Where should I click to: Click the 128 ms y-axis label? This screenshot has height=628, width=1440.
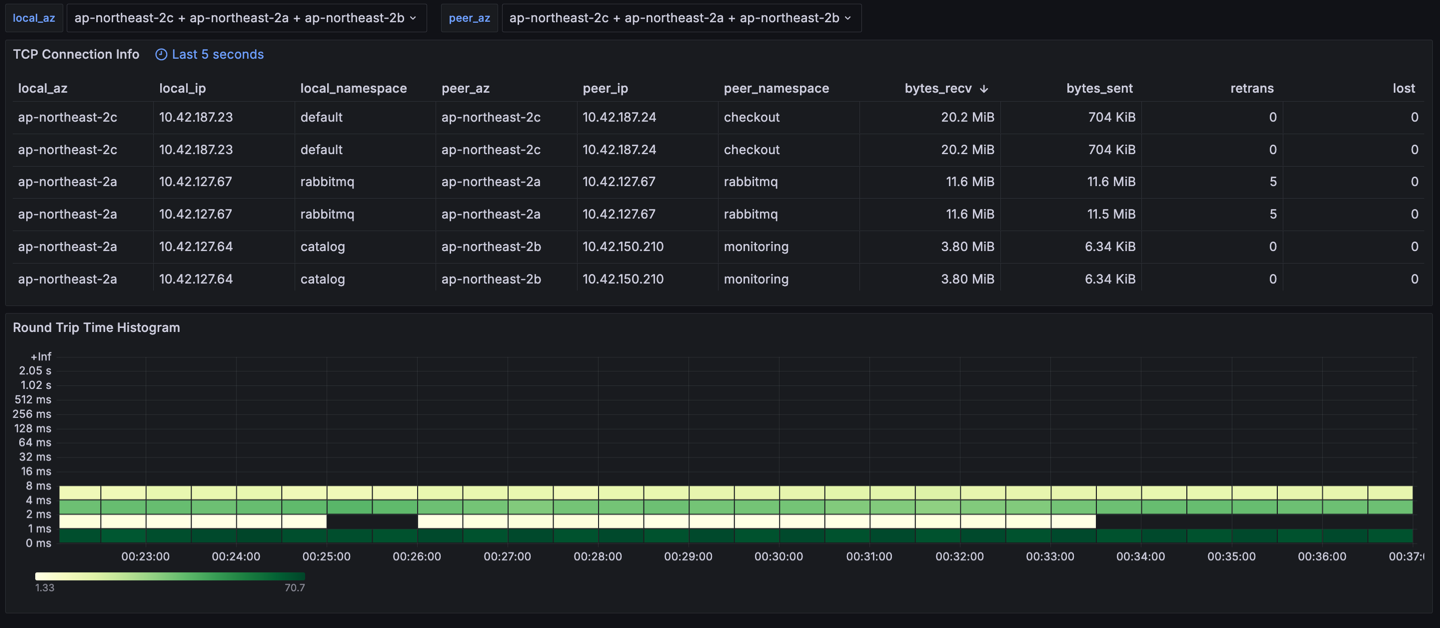point(33,428)
